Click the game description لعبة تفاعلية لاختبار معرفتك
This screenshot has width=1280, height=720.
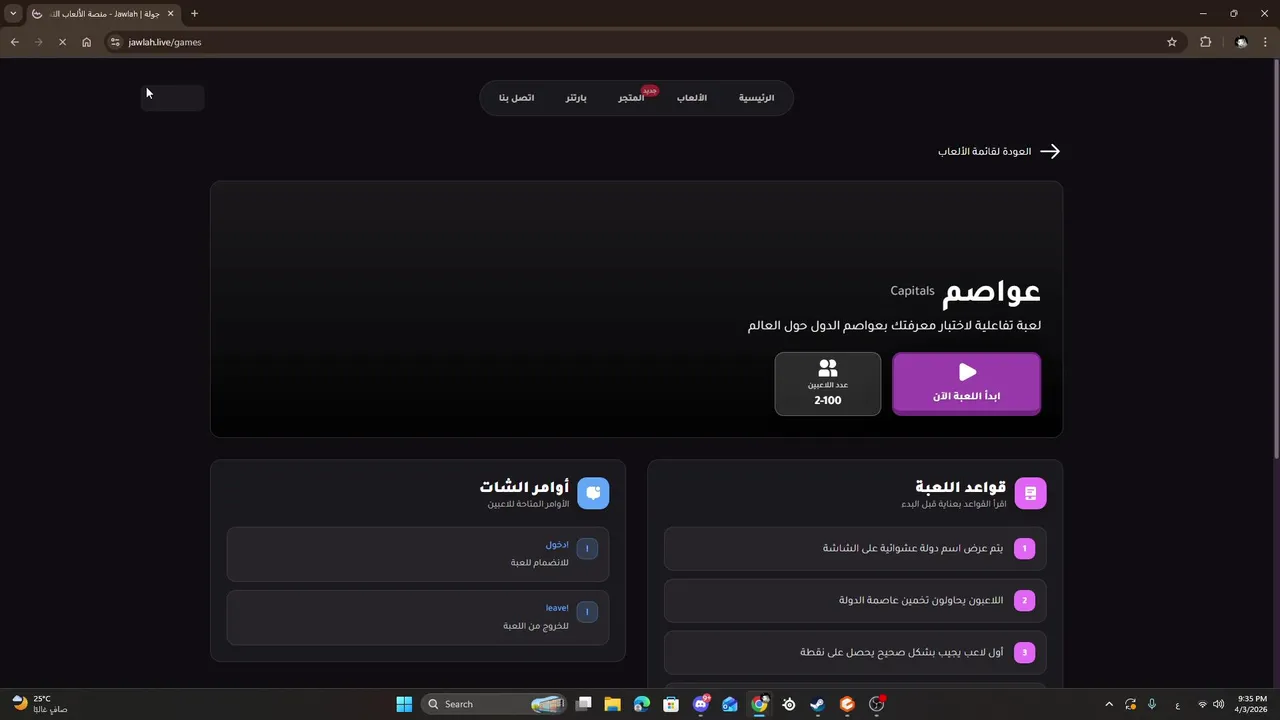pos(894,325)
